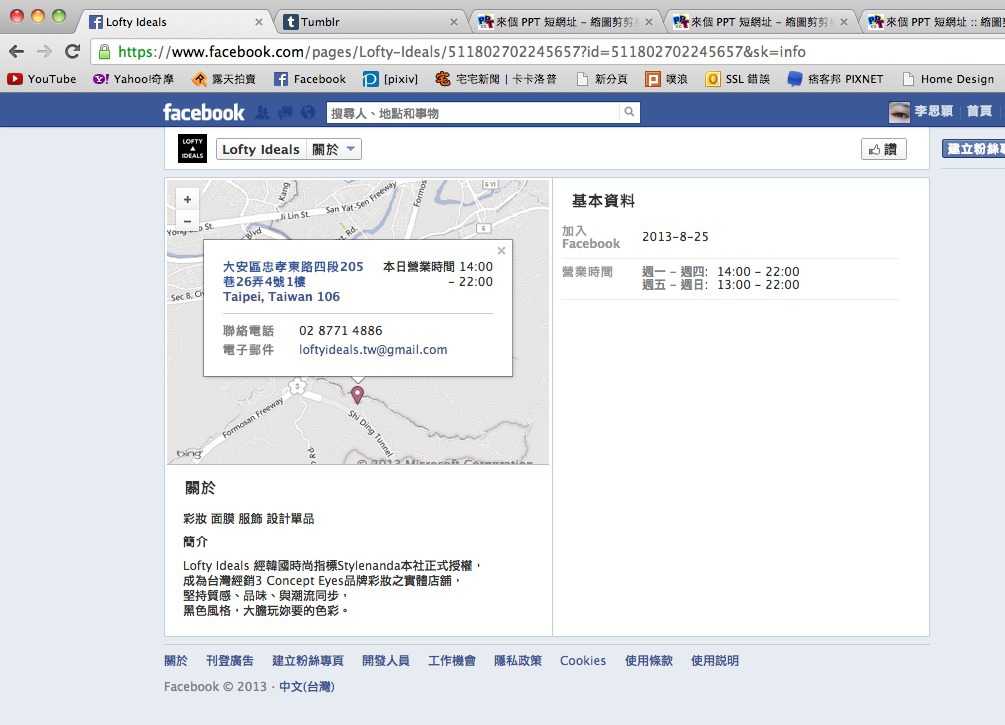Open the 宅宅新聞 bookmark
Viewport: 1005px width, 725px height.
[x=495, y=79]
